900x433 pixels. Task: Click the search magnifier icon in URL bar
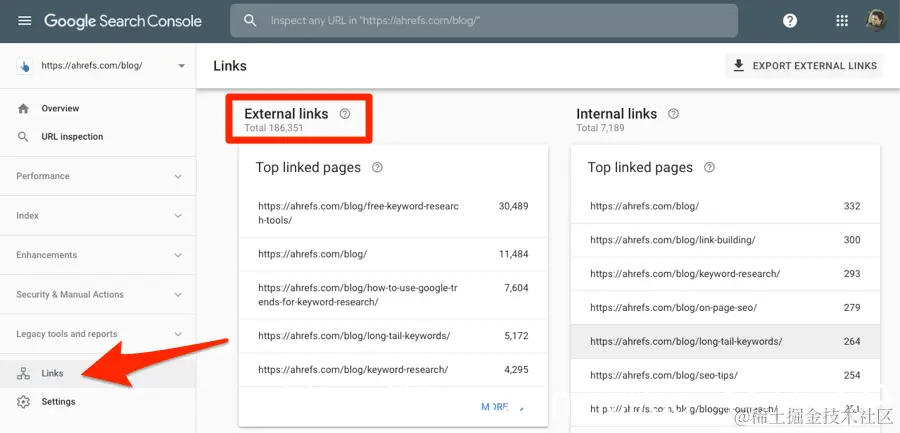click(250, 21)
